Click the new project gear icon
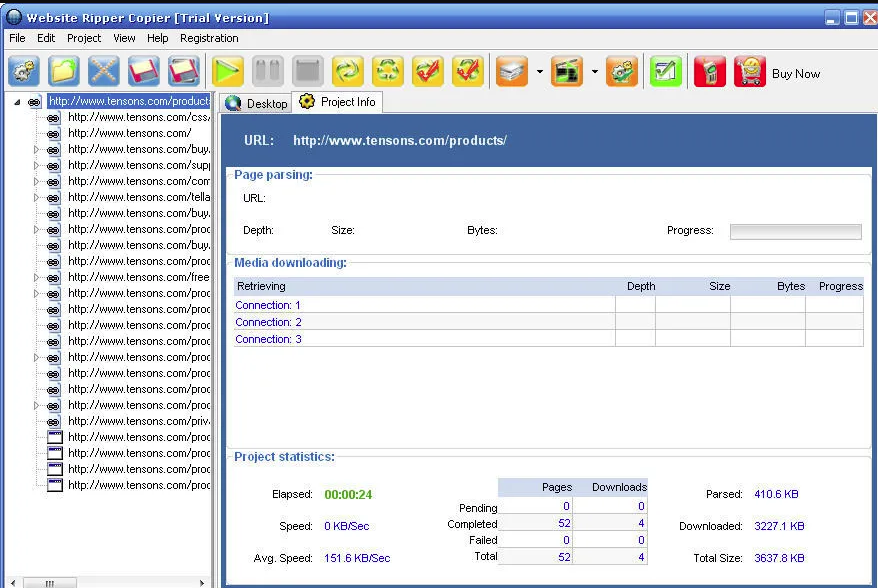878x588 pixels. (24, 71)
